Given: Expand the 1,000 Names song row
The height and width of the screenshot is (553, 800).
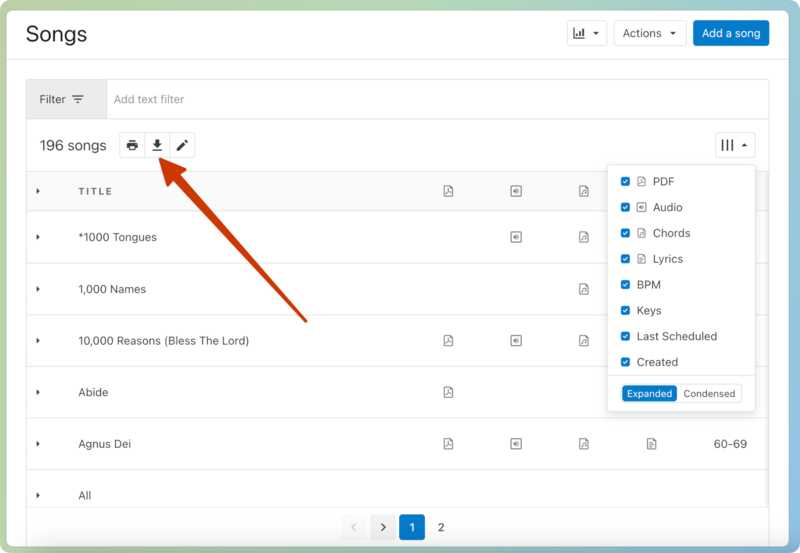Looking at the screenshot, I should pos(38,289).
